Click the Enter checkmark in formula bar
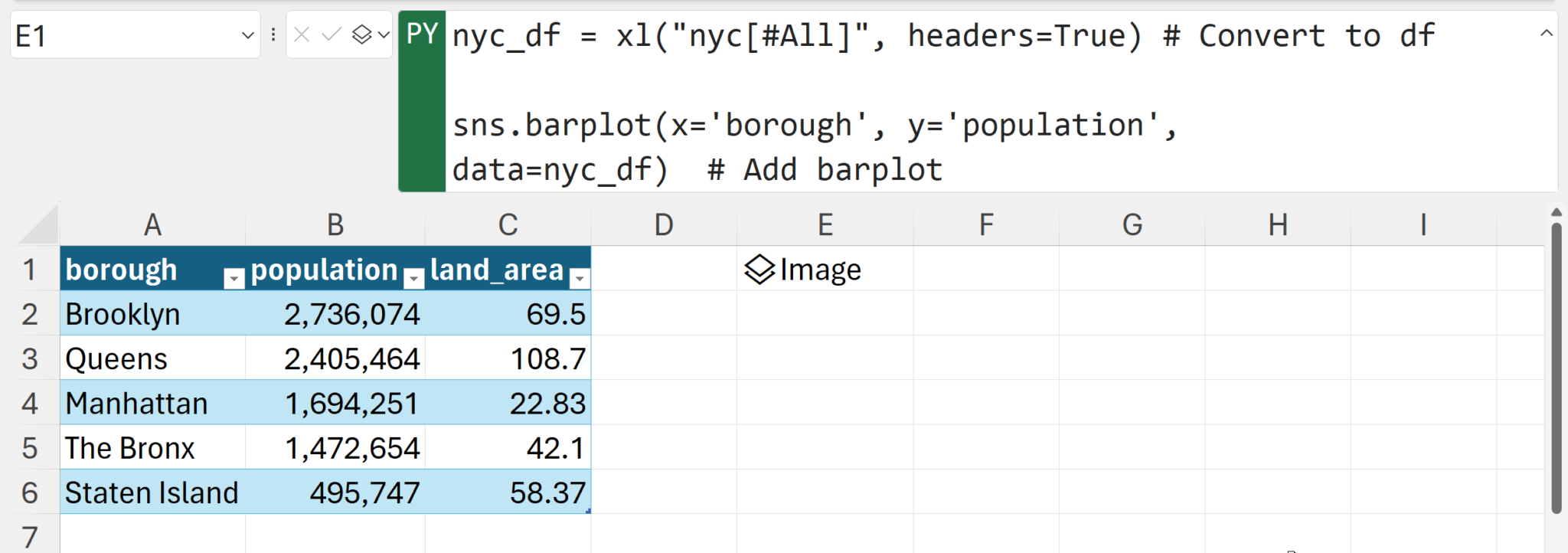 tap(331, 35)
